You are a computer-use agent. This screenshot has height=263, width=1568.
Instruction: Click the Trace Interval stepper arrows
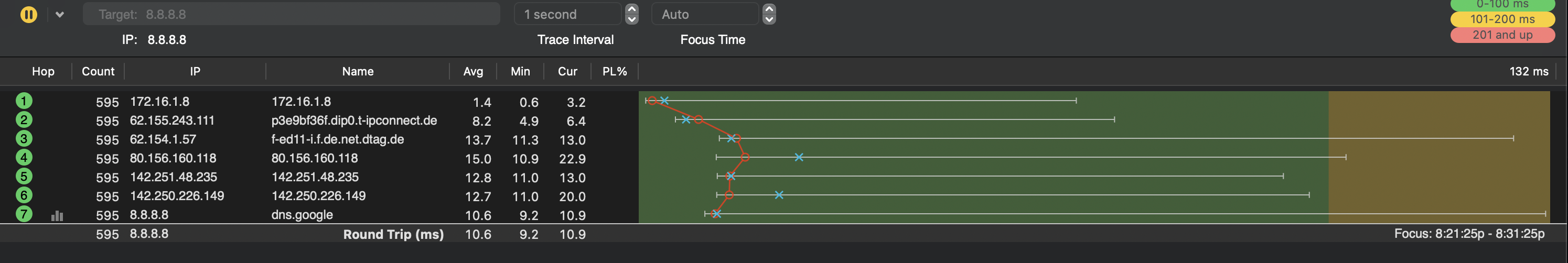click(632, 14)
